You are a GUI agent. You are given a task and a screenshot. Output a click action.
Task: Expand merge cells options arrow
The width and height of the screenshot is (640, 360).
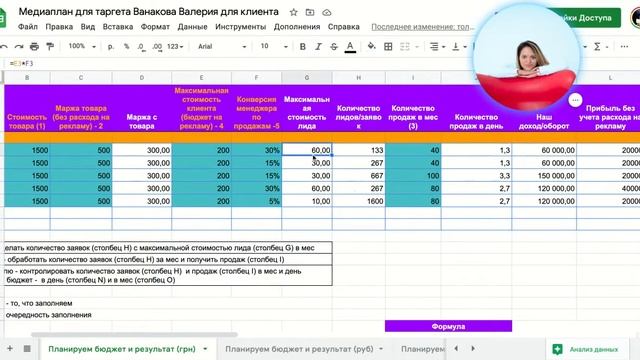[x=417, y=47]
